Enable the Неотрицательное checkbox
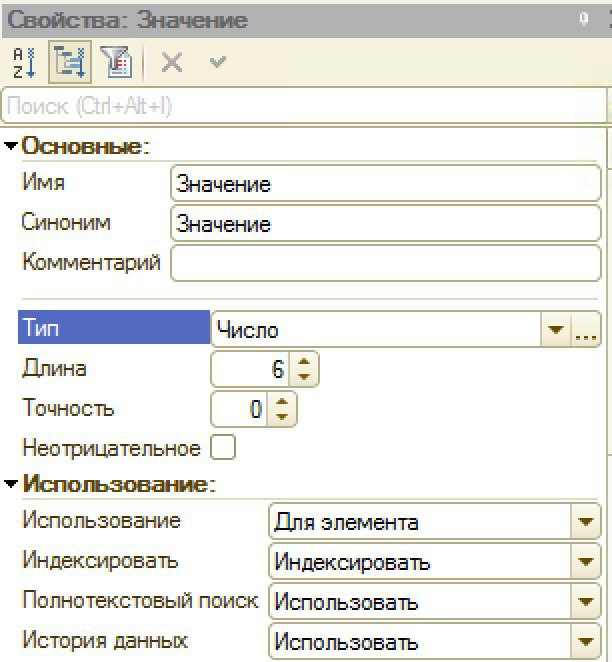 pyautogui.click(x=223, y=447)
